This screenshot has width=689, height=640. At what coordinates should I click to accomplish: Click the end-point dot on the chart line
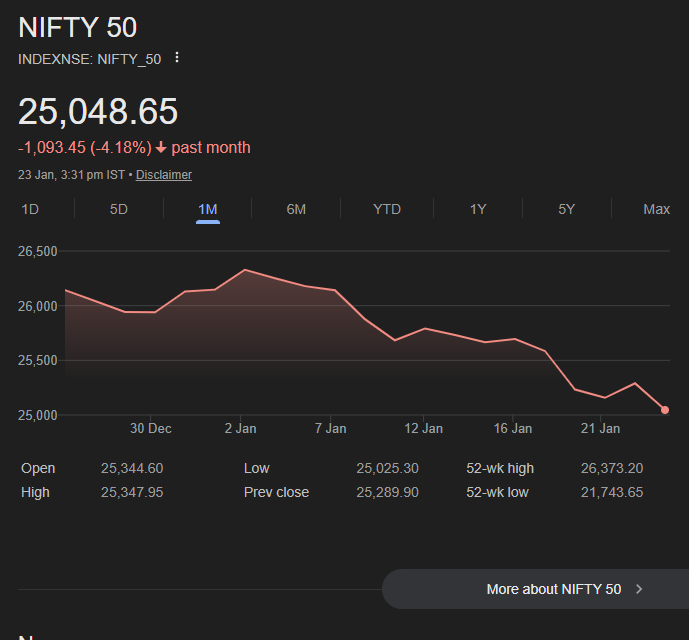pyautogui.click(x=665, y=410)
